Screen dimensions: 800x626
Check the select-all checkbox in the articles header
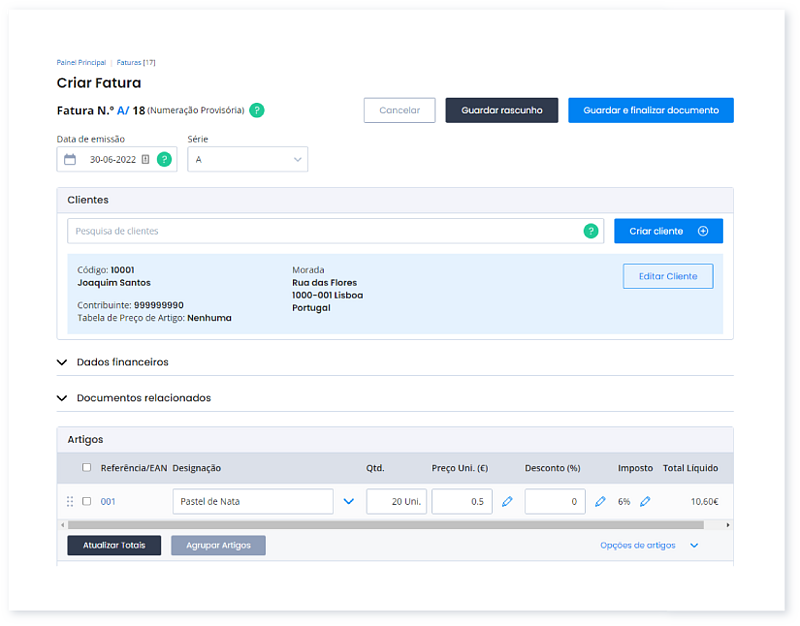click(86, 468)
